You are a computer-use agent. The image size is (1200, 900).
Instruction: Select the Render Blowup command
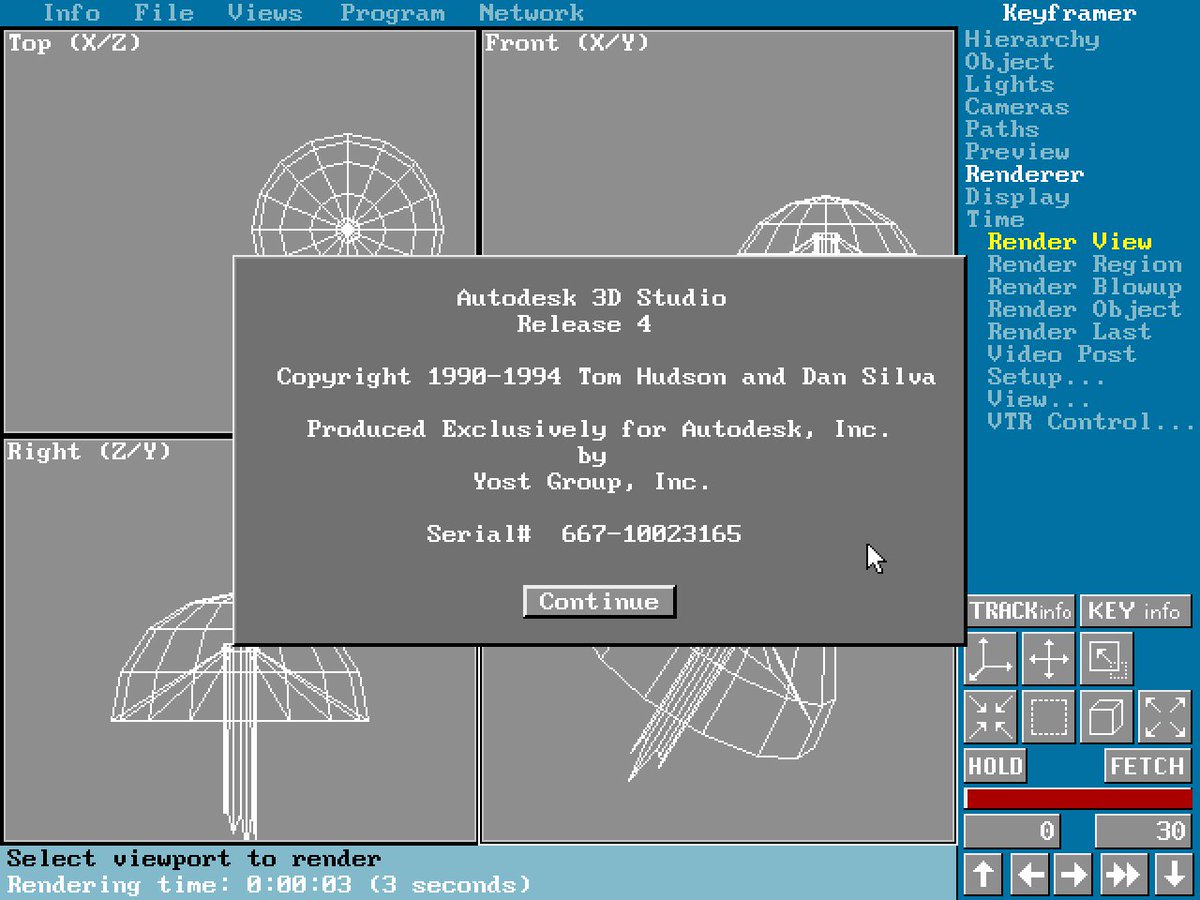[1085, 287]
